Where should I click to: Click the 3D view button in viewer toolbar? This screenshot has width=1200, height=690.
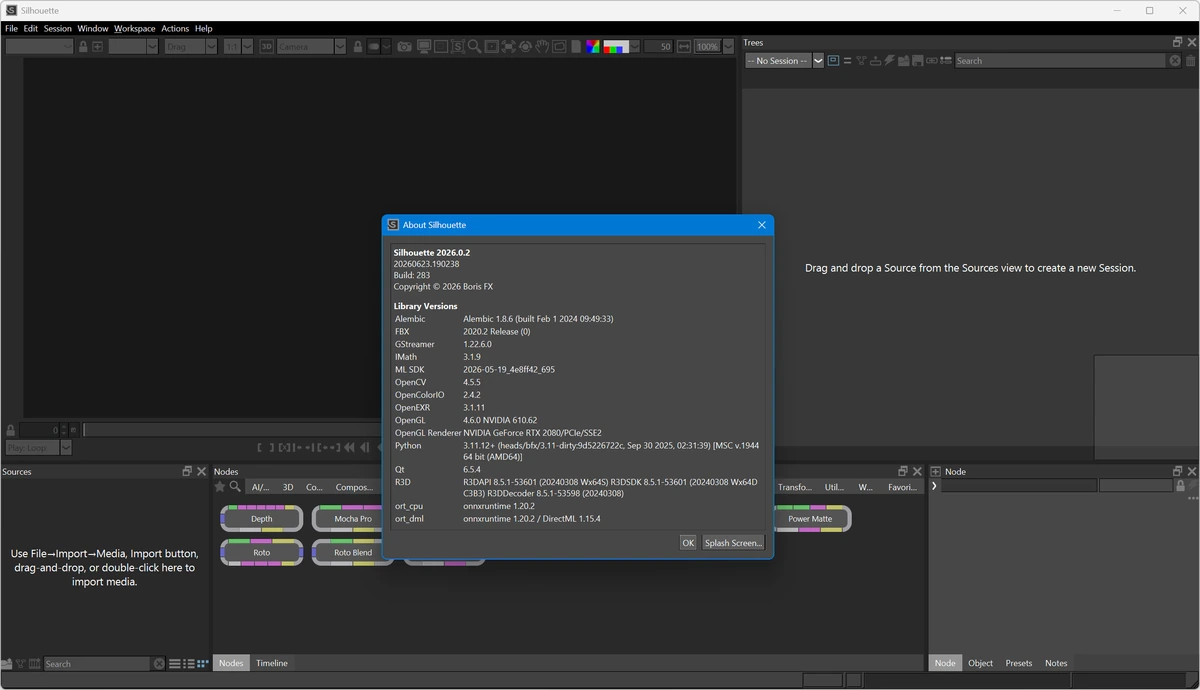pos(266,46)
